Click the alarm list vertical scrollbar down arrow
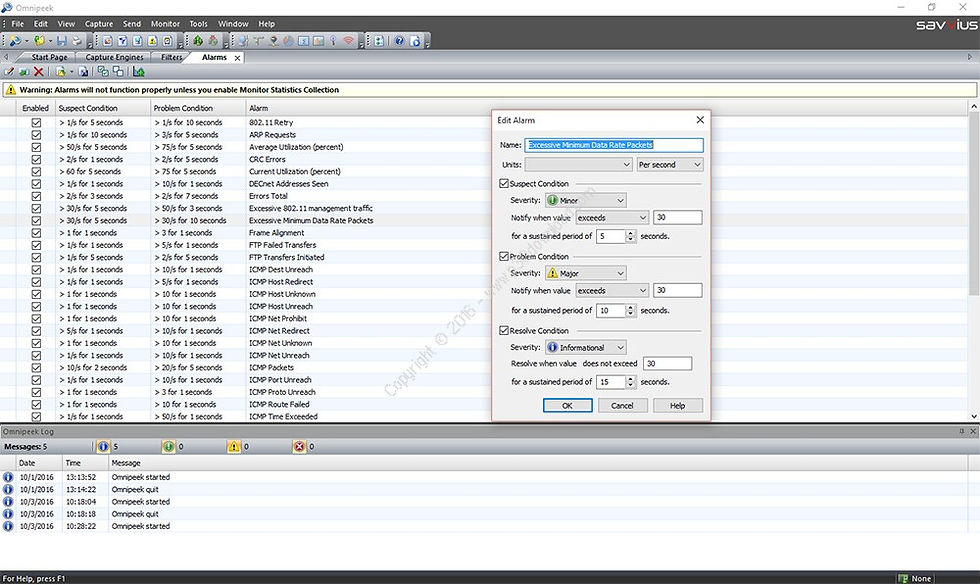The image size is (980, 584). [x=974, y=416]
